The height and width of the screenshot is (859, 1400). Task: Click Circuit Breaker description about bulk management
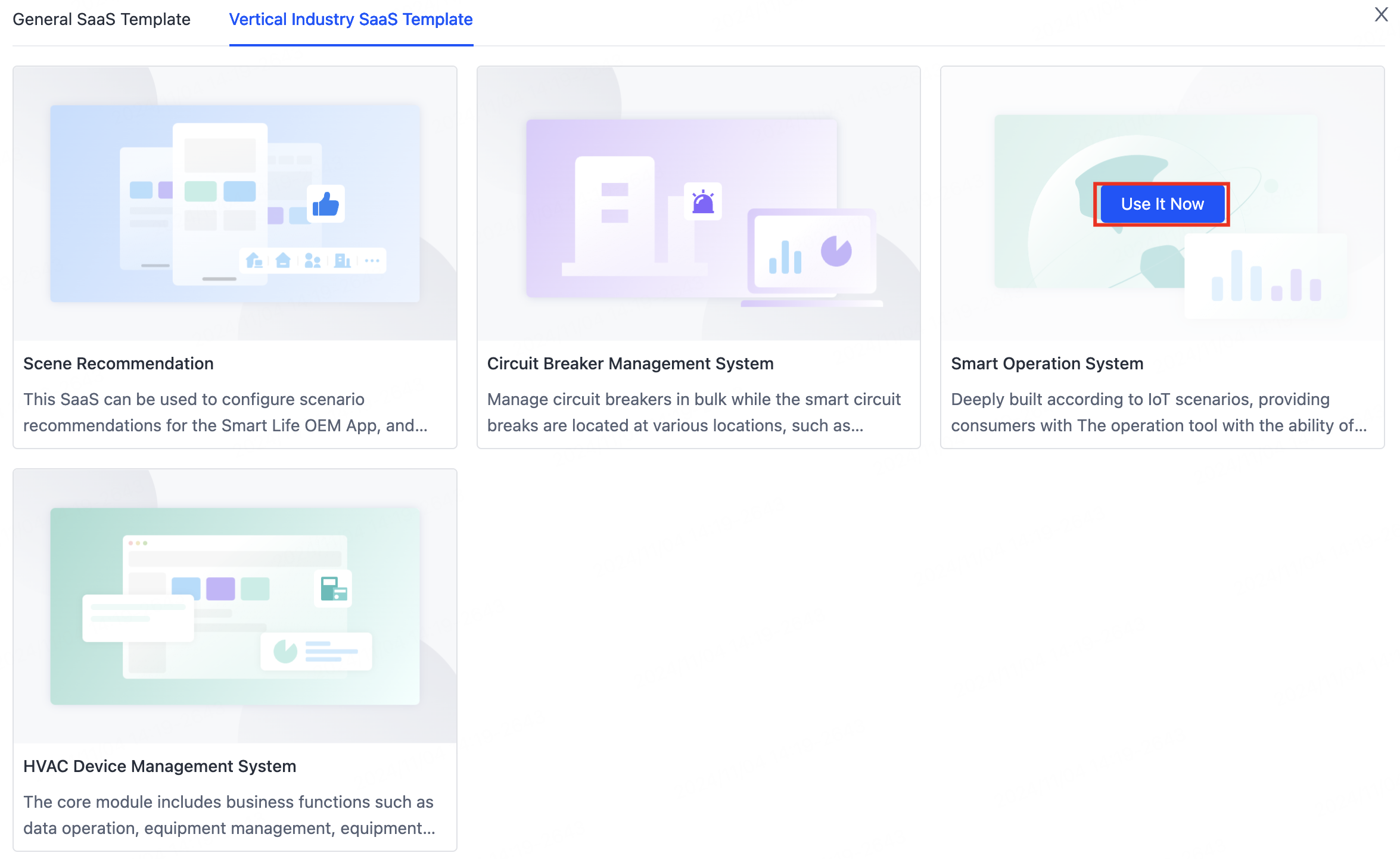coord(694,412)
